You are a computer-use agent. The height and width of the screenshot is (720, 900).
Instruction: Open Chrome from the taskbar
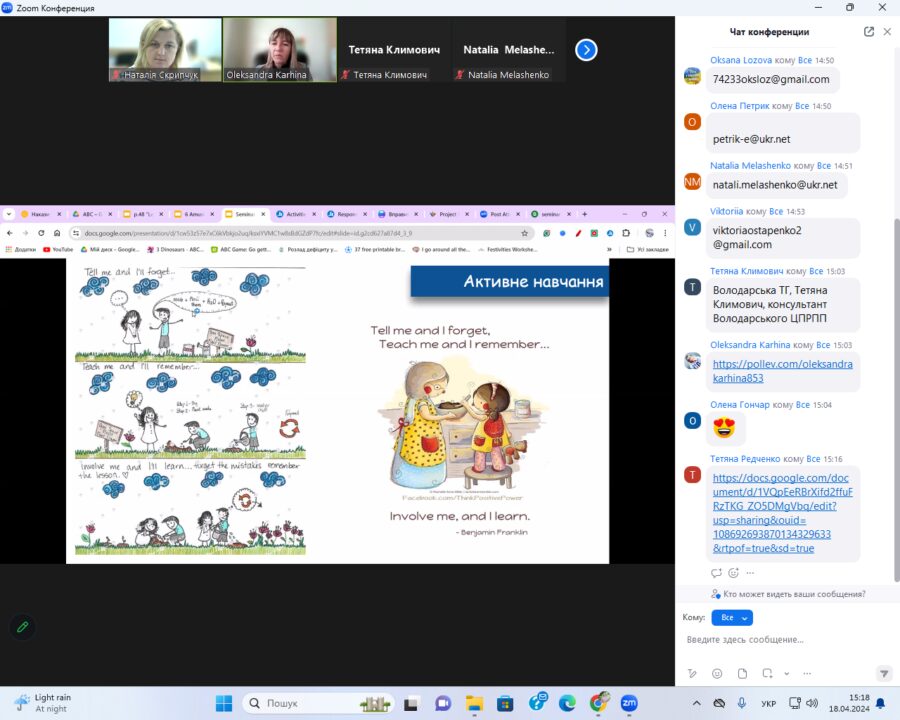tap(598, 703)
